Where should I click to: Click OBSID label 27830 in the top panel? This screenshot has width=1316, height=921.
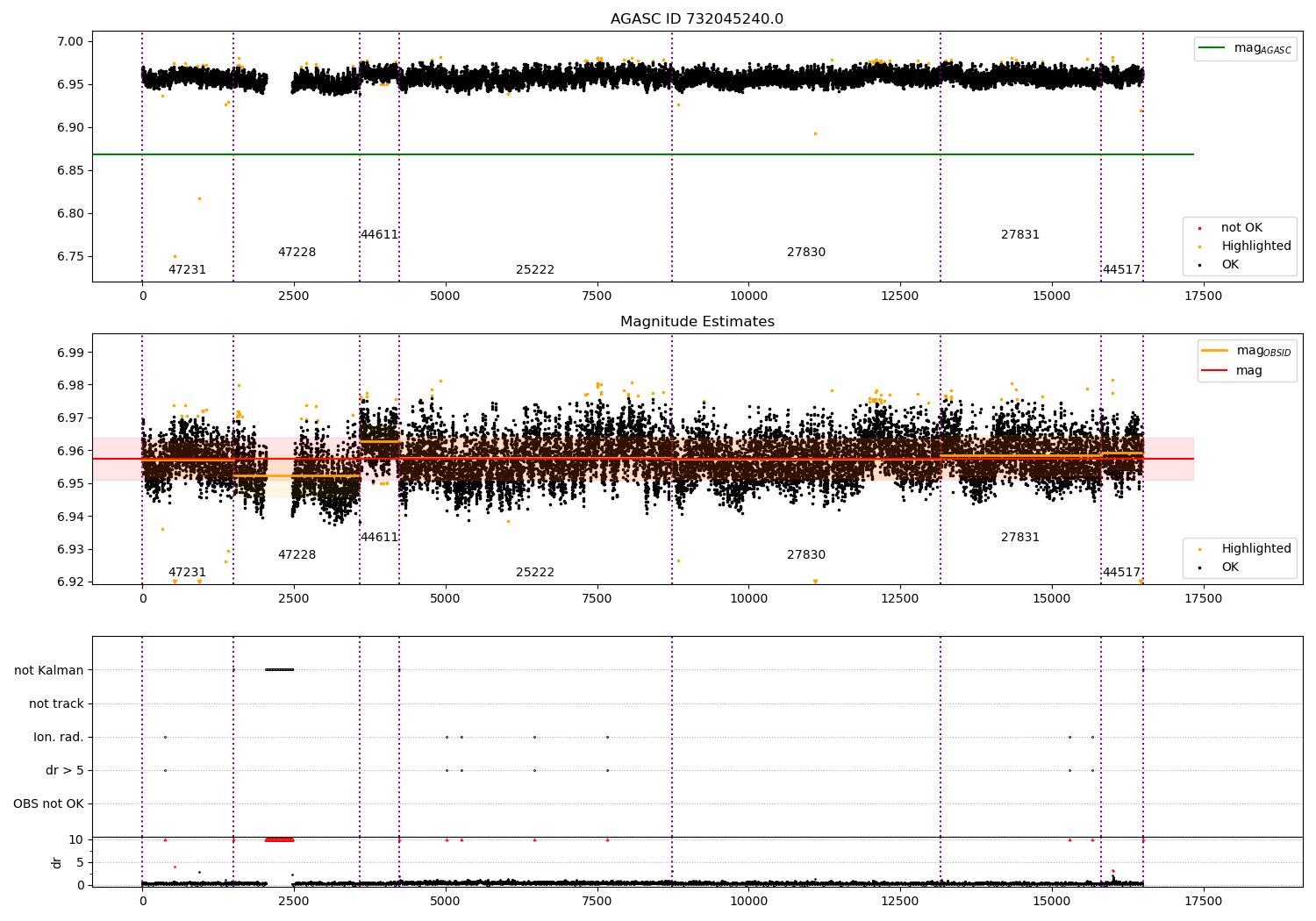806,253
